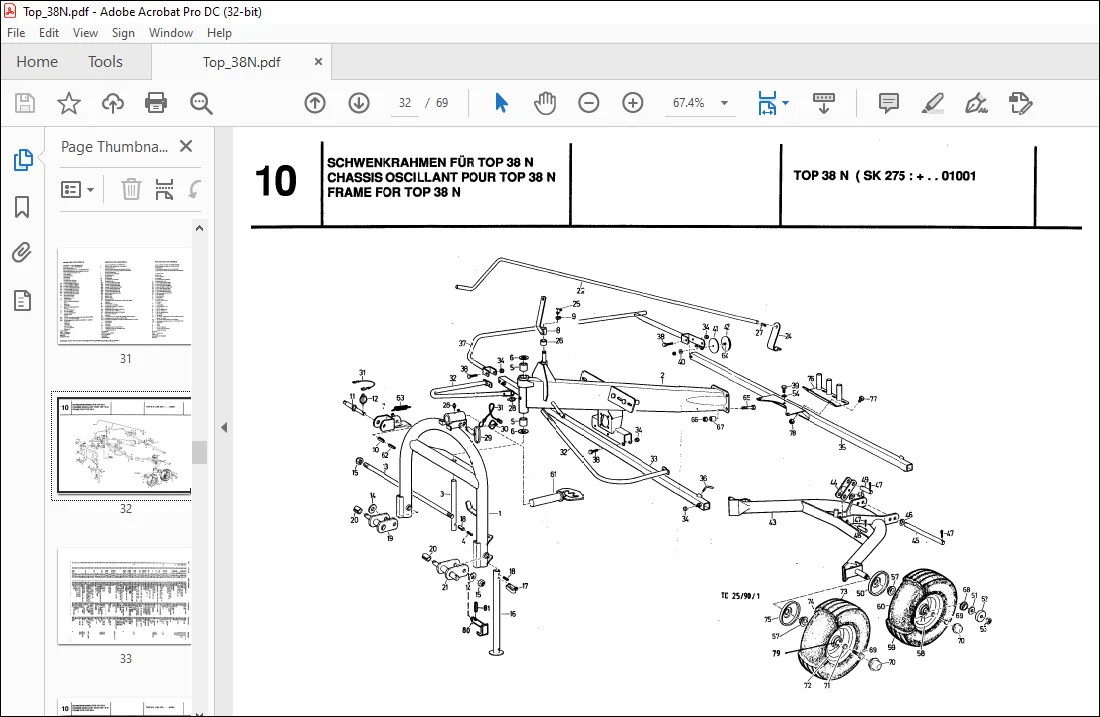Select the page 33 thumbnail
This screenshot has width=1100, height=717.
(125, 597)
